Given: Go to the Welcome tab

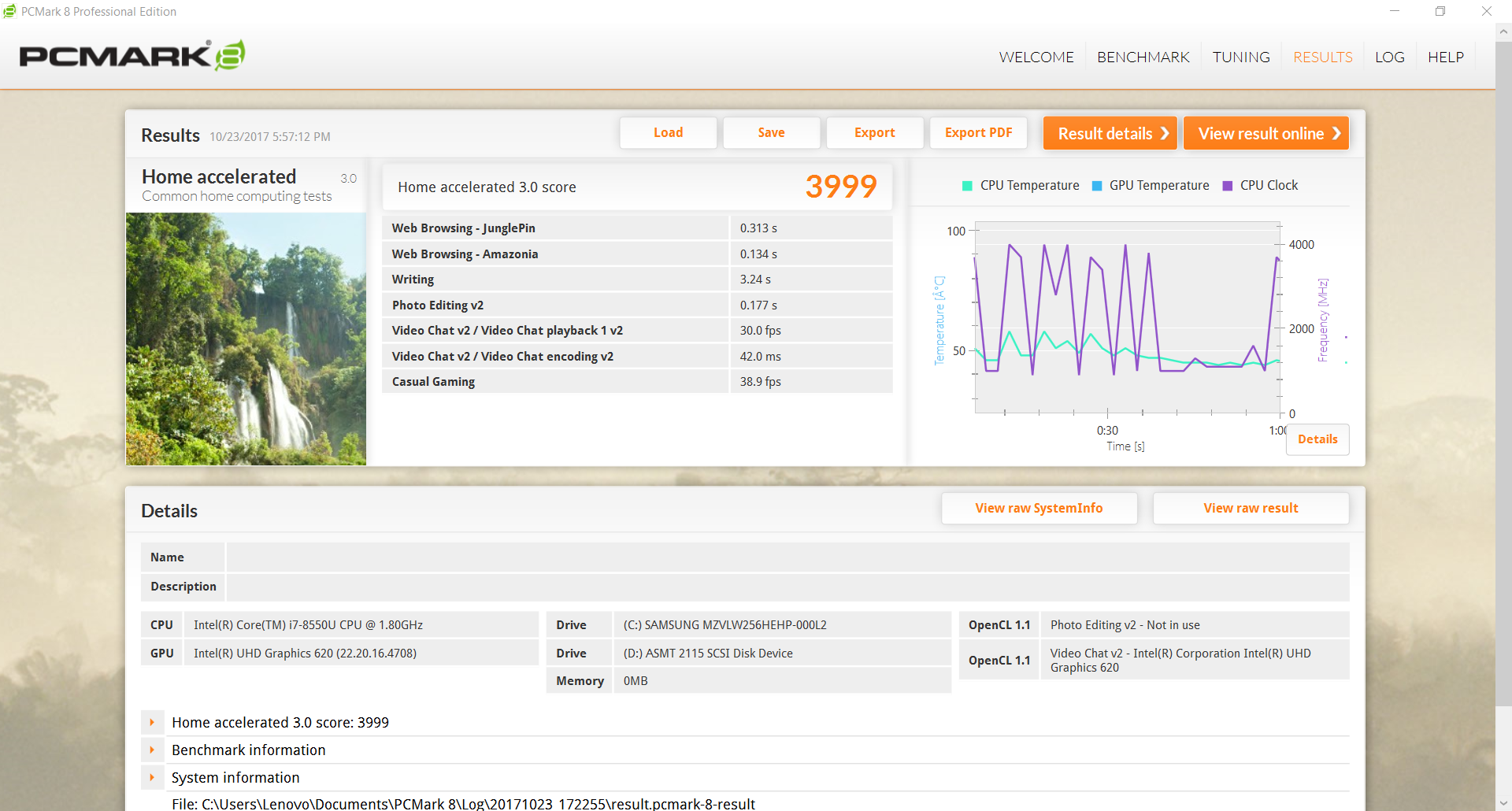Looking at the screenshot, I should (1036, 57).
